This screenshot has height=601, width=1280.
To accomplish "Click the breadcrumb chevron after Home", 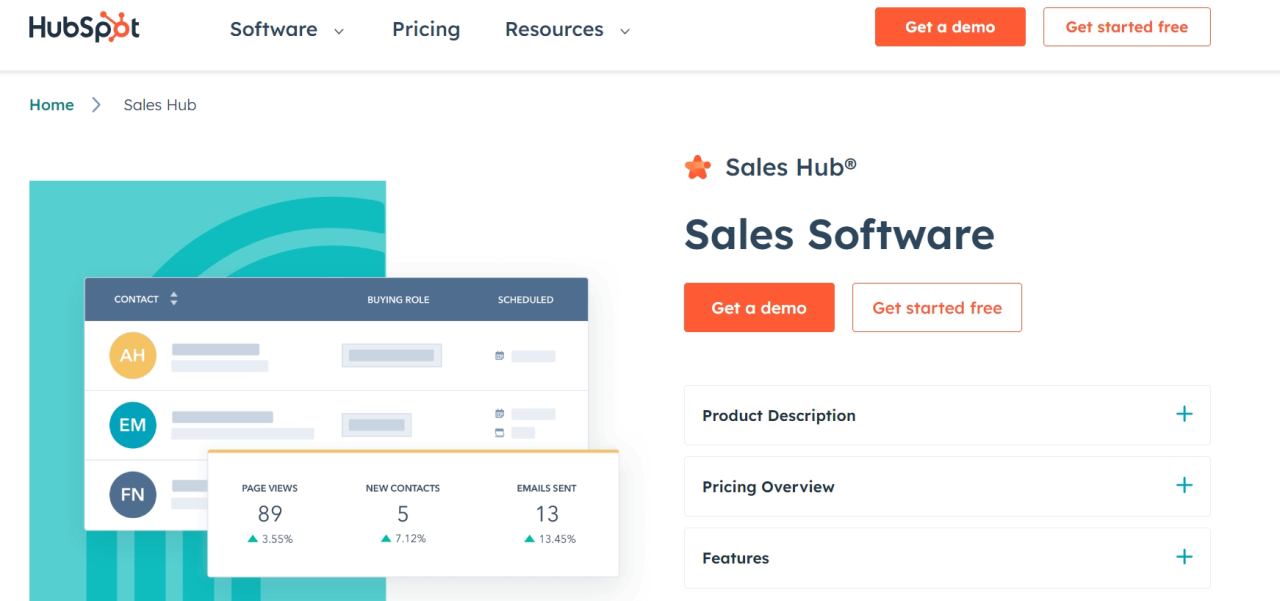I will click(96, 104).
